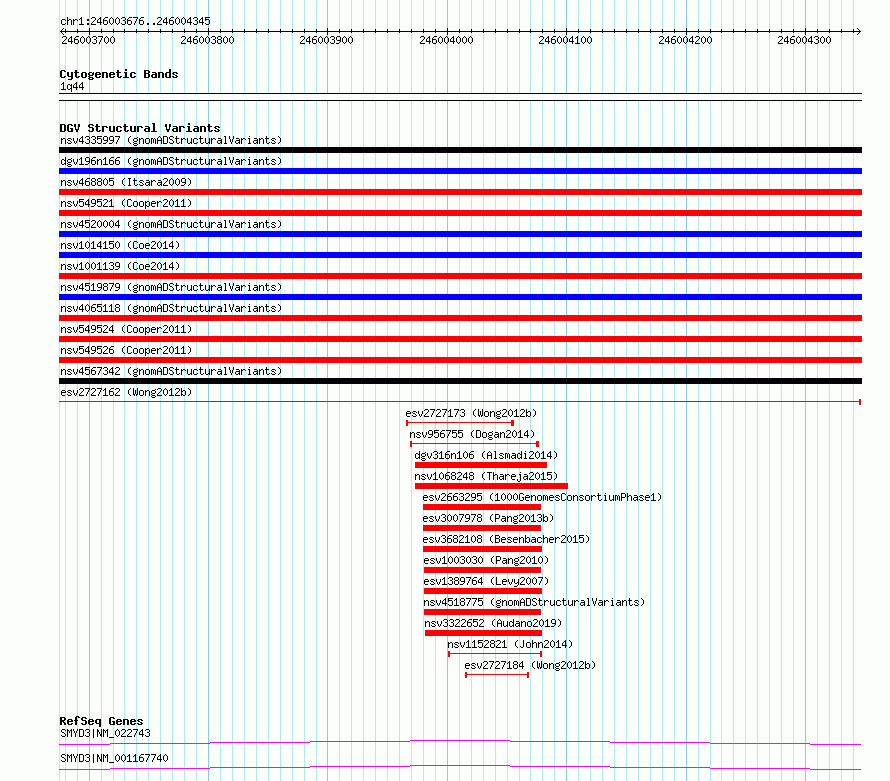Select variant label esv3682108 (Besenbacher2015)

pyautogui.click(x=506, y=539)
